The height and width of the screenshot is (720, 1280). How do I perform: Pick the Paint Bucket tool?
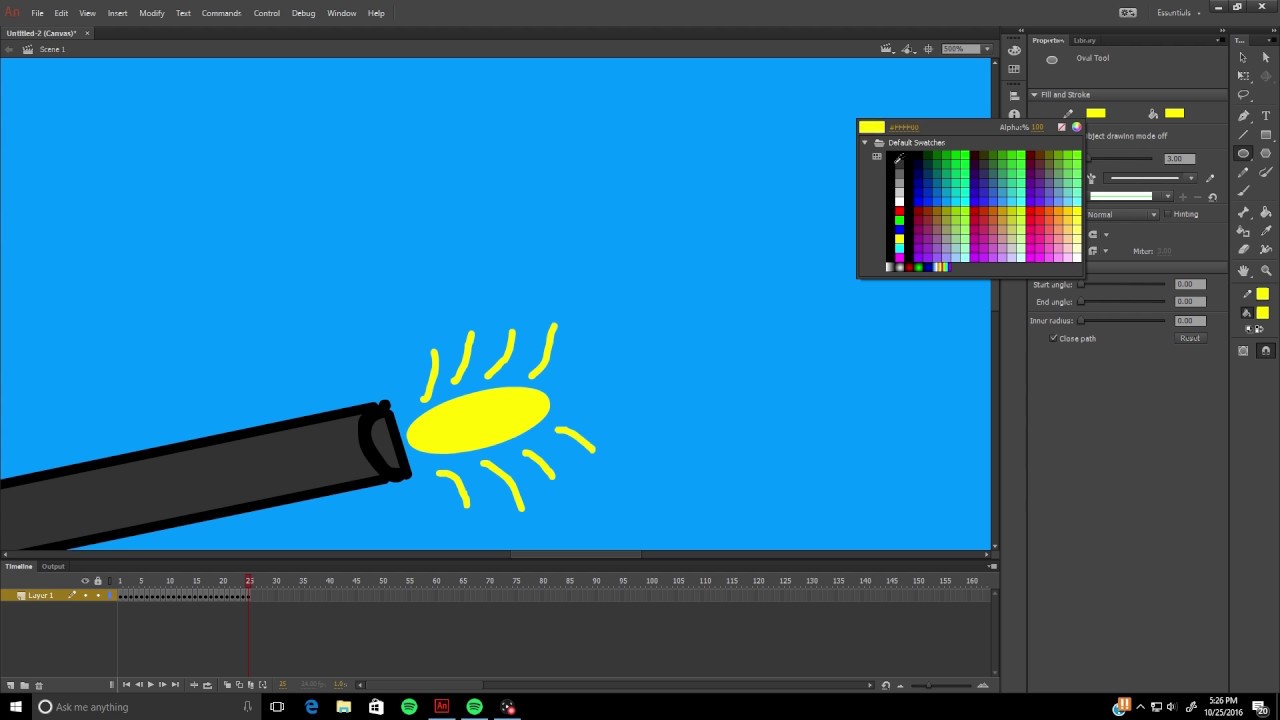tap(1266, 212)
